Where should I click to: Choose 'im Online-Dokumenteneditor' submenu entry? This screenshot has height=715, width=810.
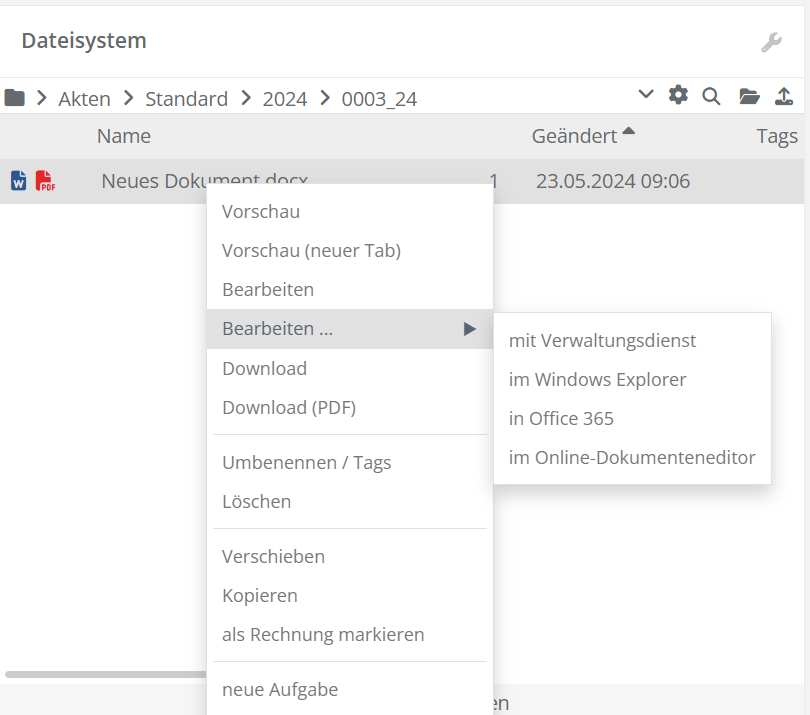[x=632, y=458]
